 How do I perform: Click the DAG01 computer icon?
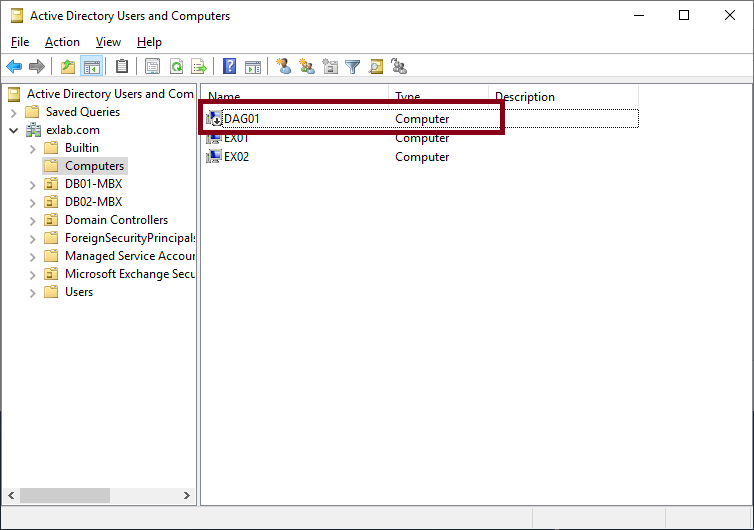pos(214,118)
